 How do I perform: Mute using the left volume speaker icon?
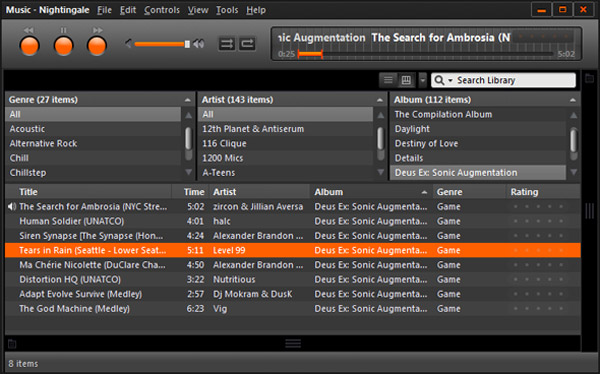coord(129,44)
